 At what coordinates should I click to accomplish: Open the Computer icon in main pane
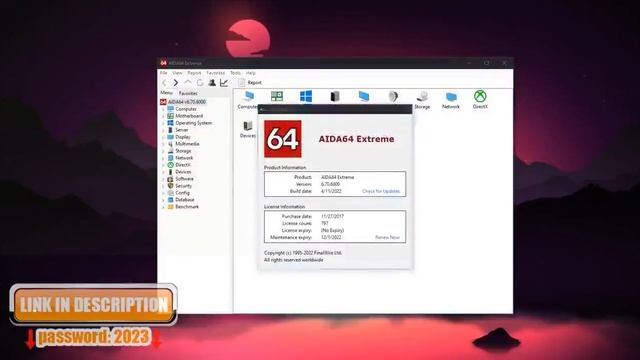[248, 100]
